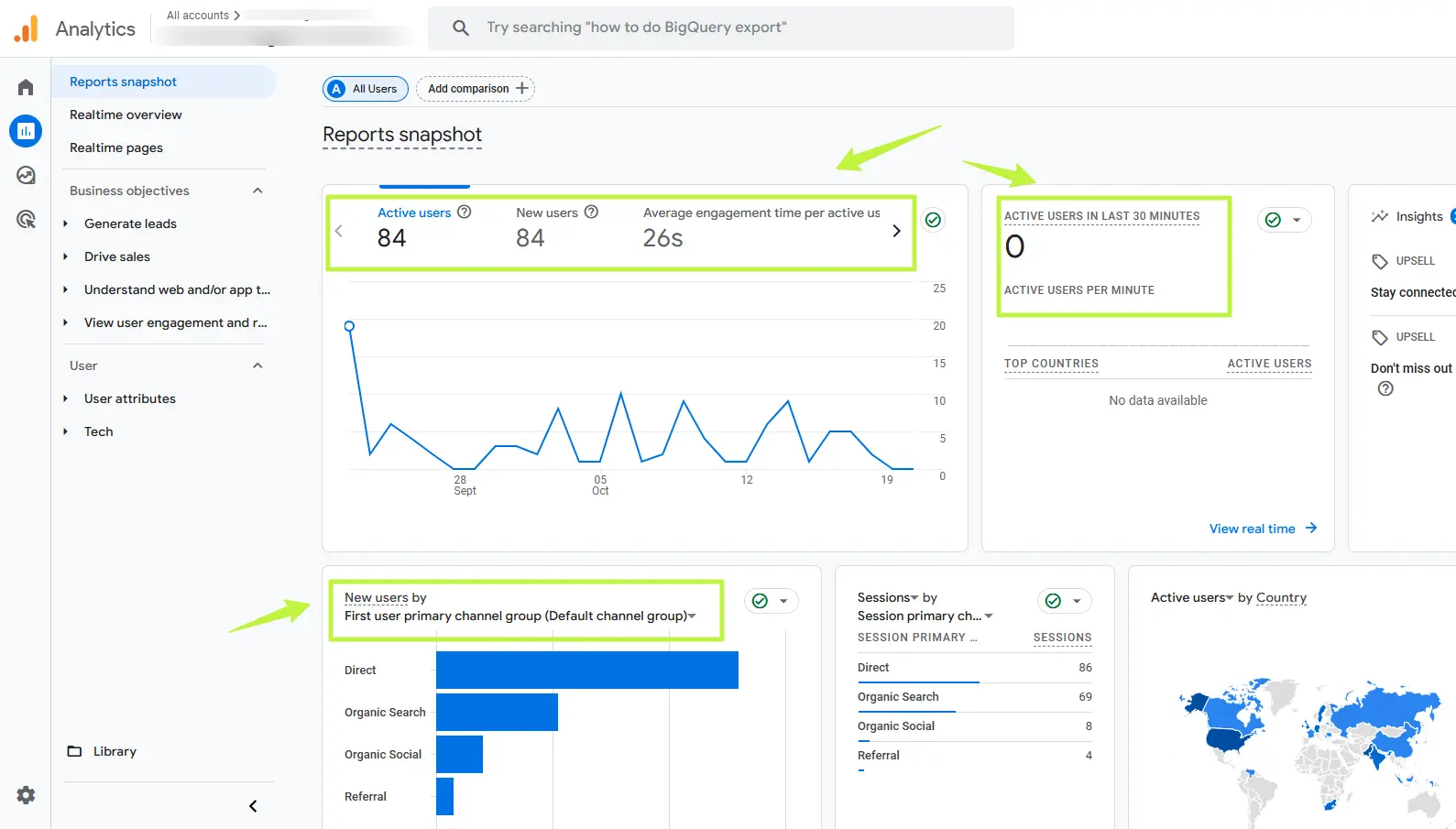1456x829 pixels.
Task: Go to Realtime overview report
Action: 126,115
